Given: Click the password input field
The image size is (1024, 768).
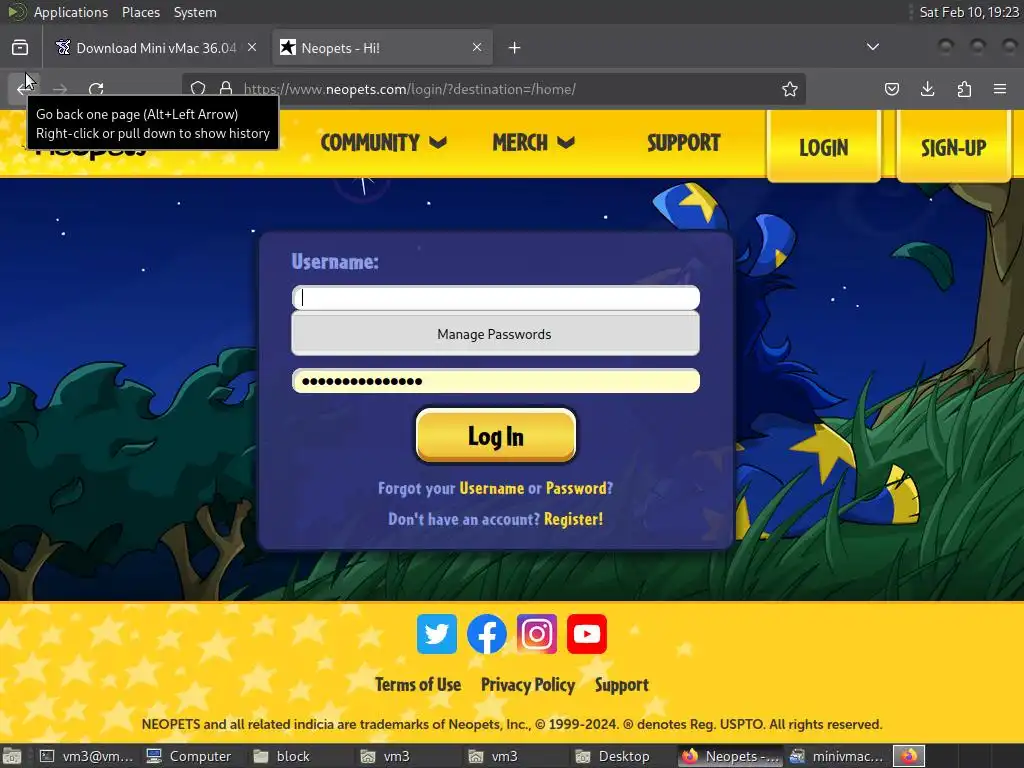Looking at the screenshot, I should (496, 381).
